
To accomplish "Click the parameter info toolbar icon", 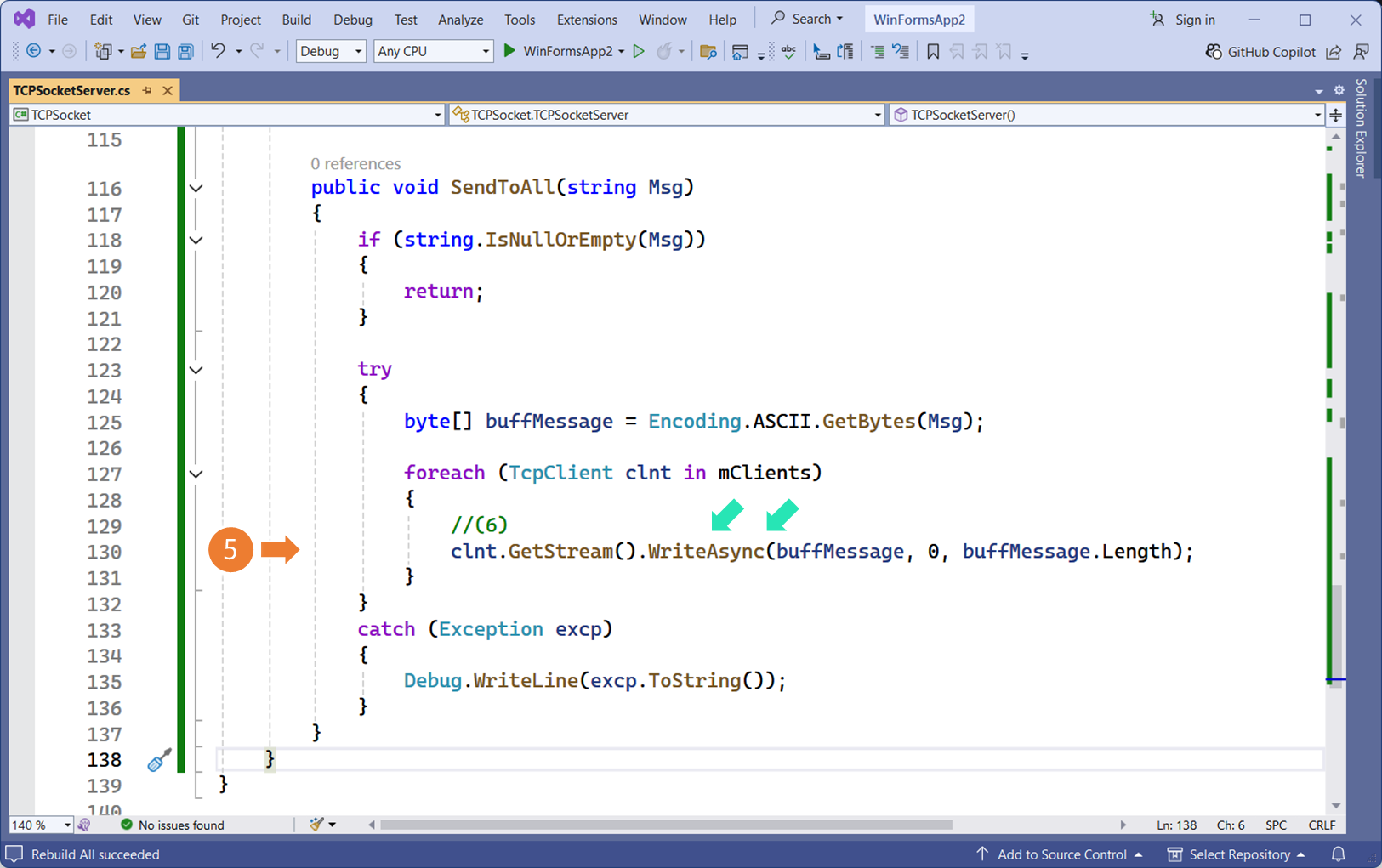I will coord(845,51).
